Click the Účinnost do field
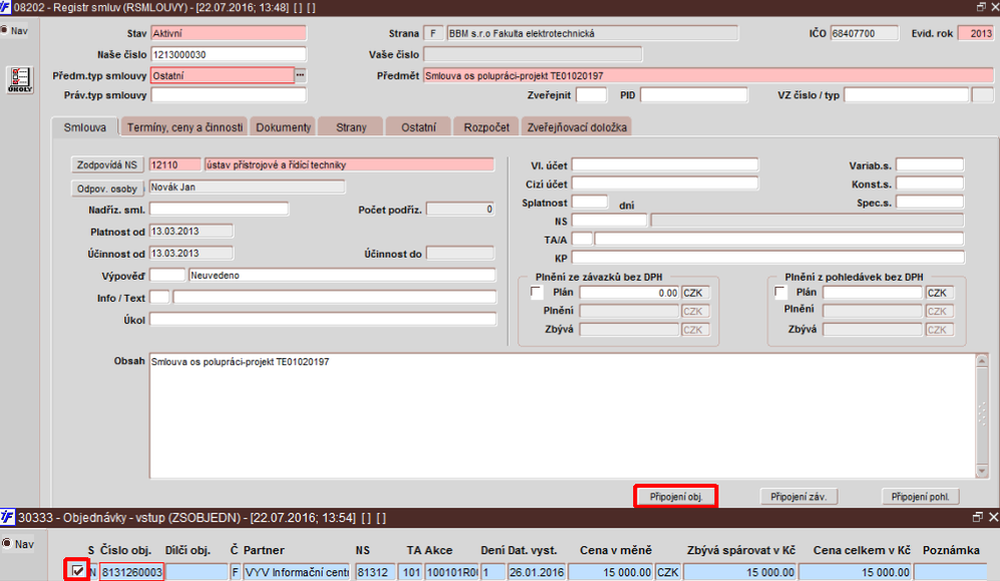 click(x=460, y=253)
